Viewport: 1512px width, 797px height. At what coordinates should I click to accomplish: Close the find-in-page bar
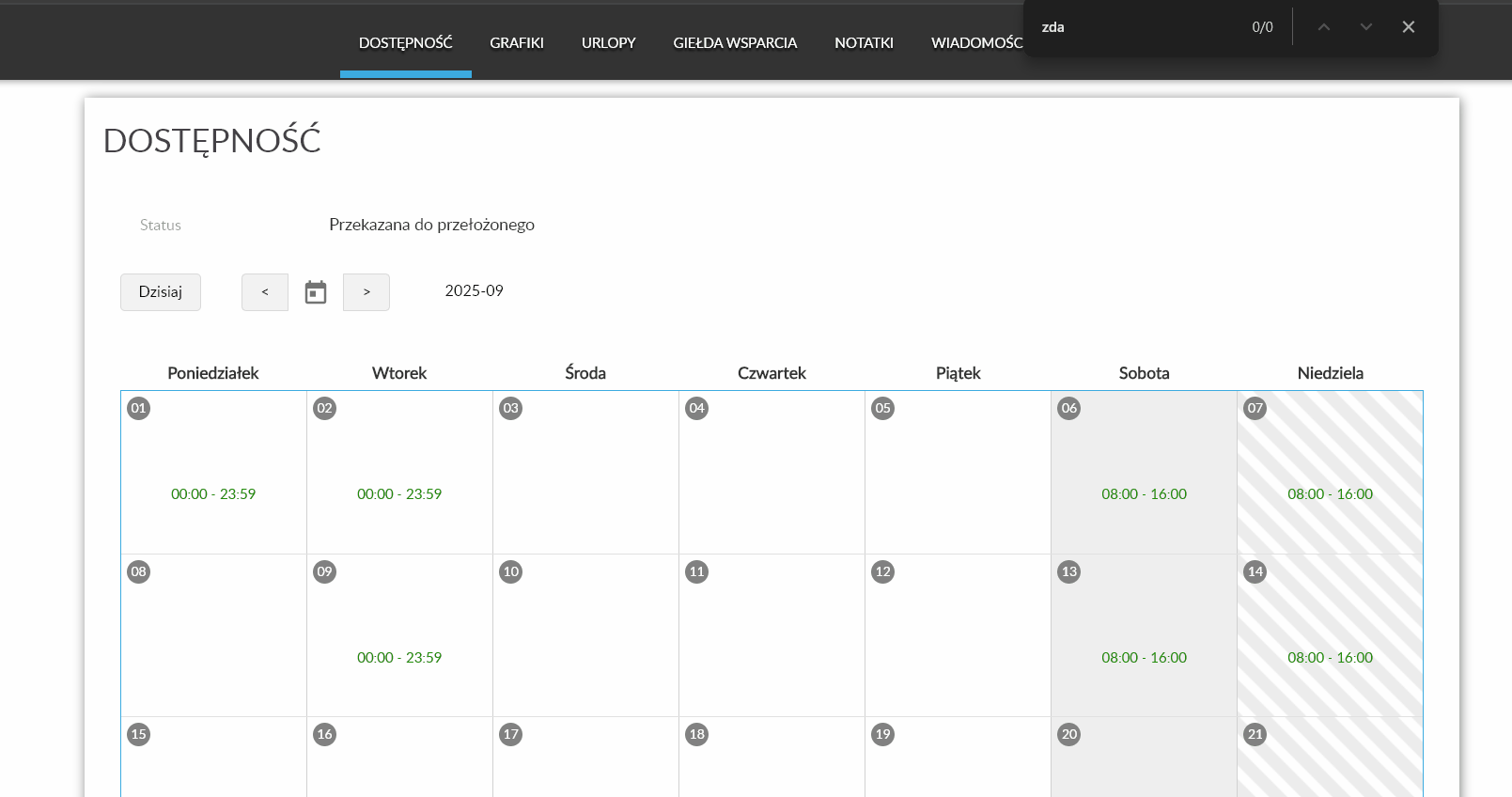coord(1408,27)
